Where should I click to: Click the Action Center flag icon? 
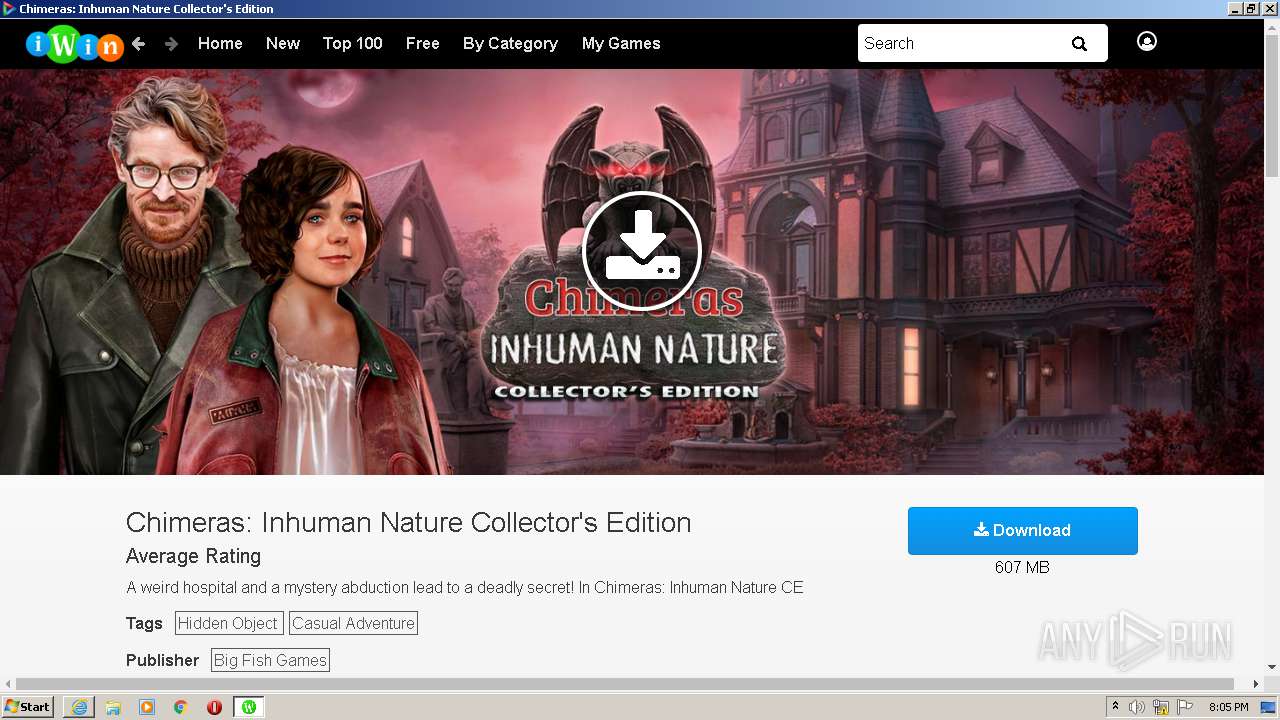[1185, 707]
